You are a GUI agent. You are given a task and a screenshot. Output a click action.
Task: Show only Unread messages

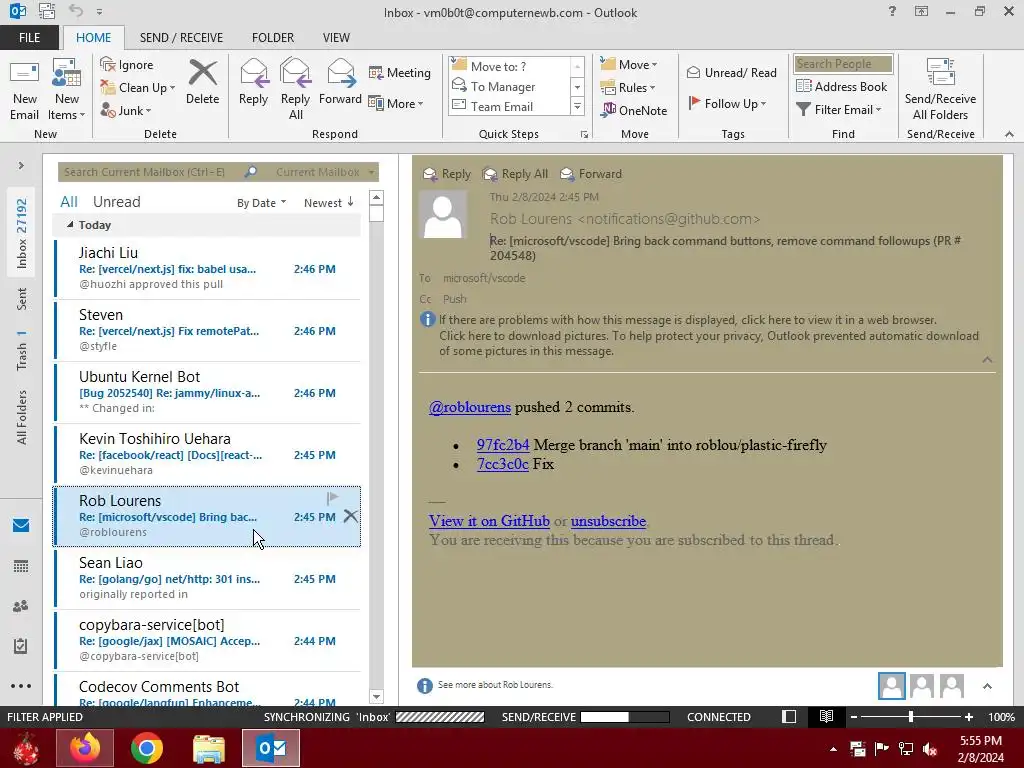point(116,202)
